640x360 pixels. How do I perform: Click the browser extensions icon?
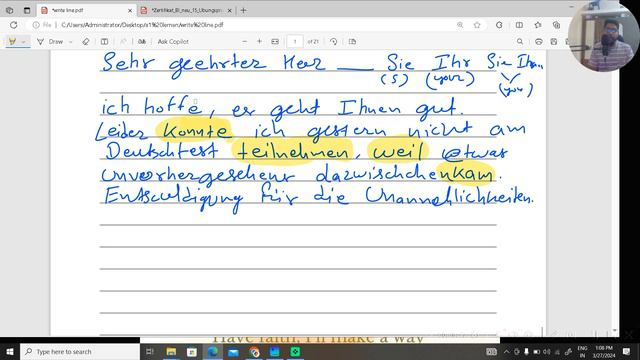[499, 25]
